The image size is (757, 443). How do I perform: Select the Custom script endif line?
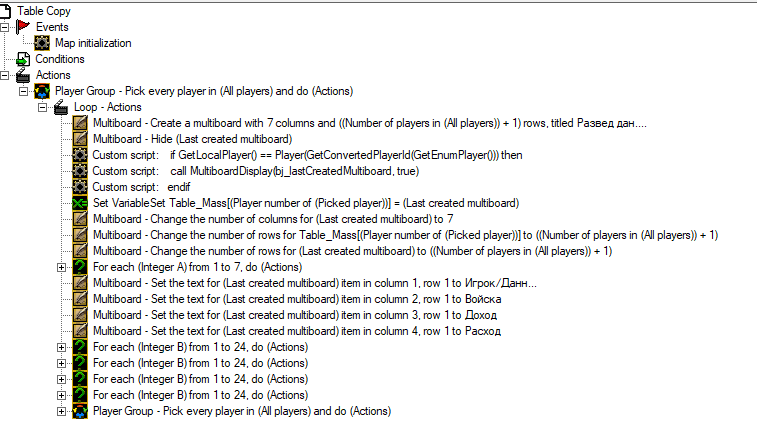coord(127,187)
